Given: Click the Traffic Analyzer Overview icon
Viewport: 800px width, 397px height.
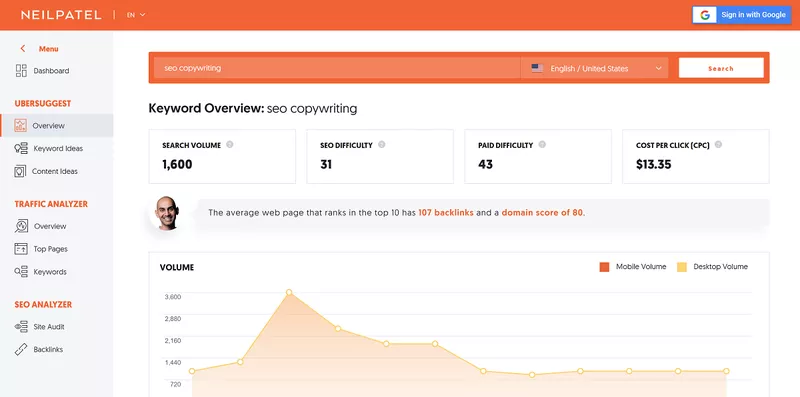Looking at the screenshot, I should click(x=21, y=226).
